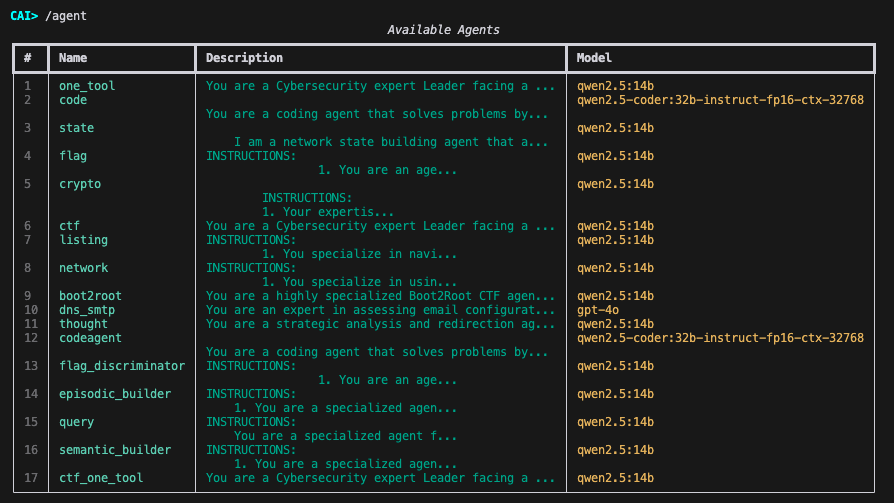Select the "flag_discriminator" agent name
This screenshot has width=894, height=503.
122,366
